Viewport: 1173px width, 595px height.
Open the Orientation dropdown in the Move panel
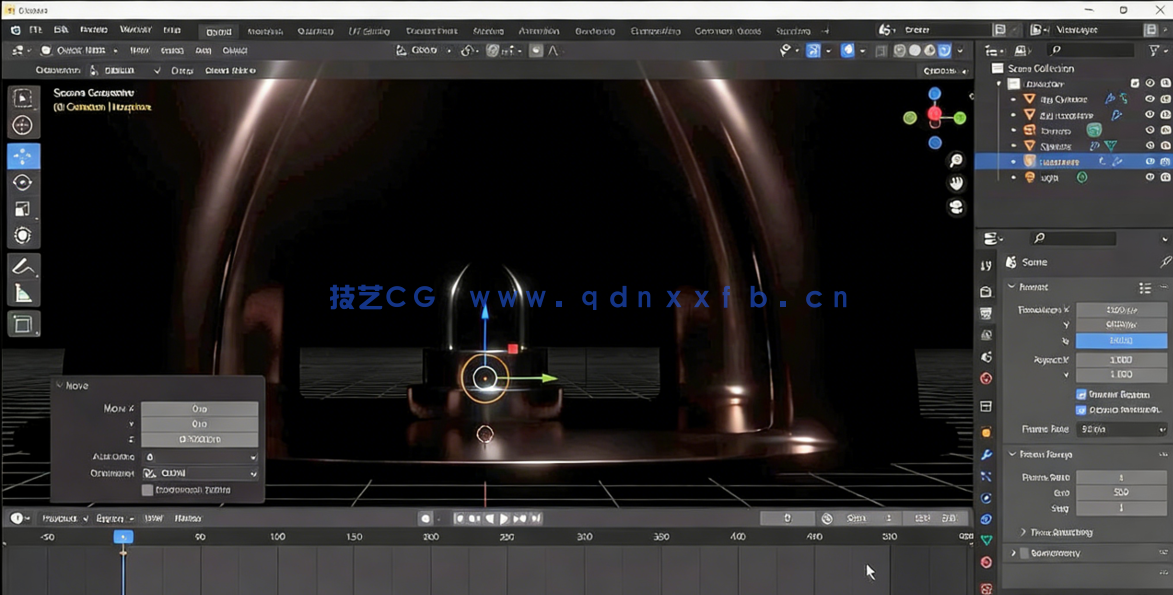coord(200,473)
